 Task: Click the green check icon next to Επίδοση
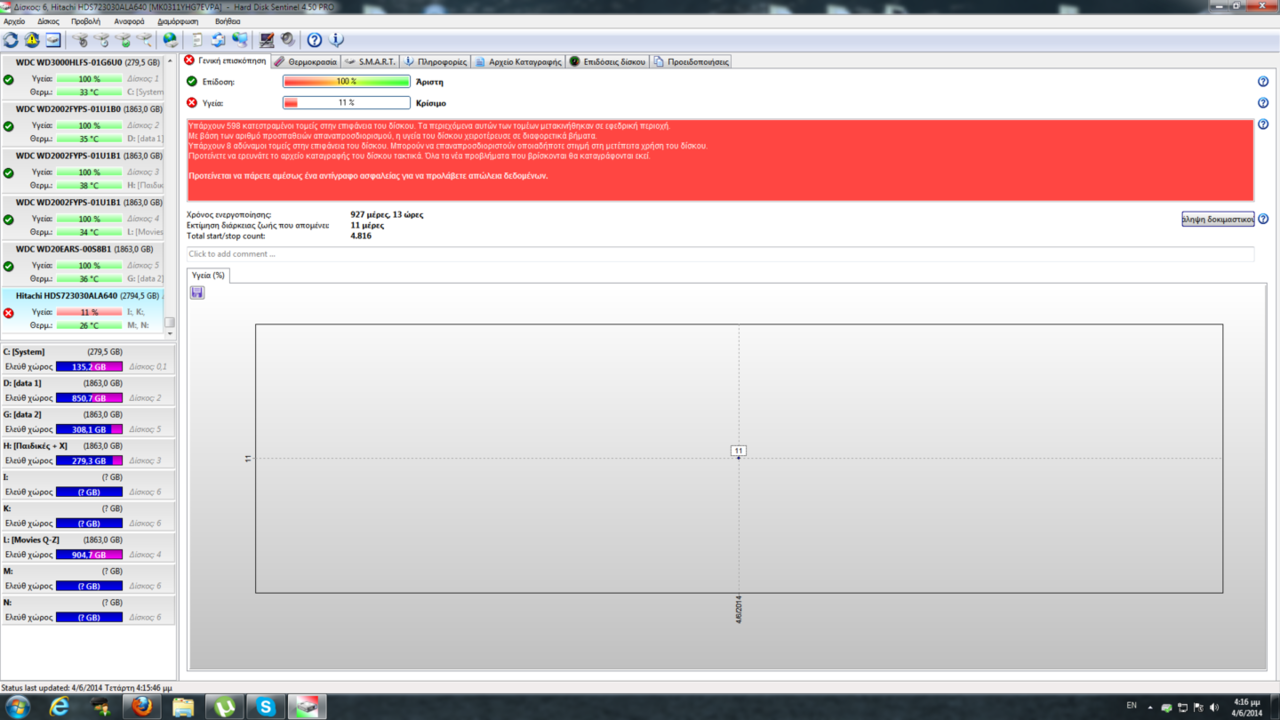point(192,81)
